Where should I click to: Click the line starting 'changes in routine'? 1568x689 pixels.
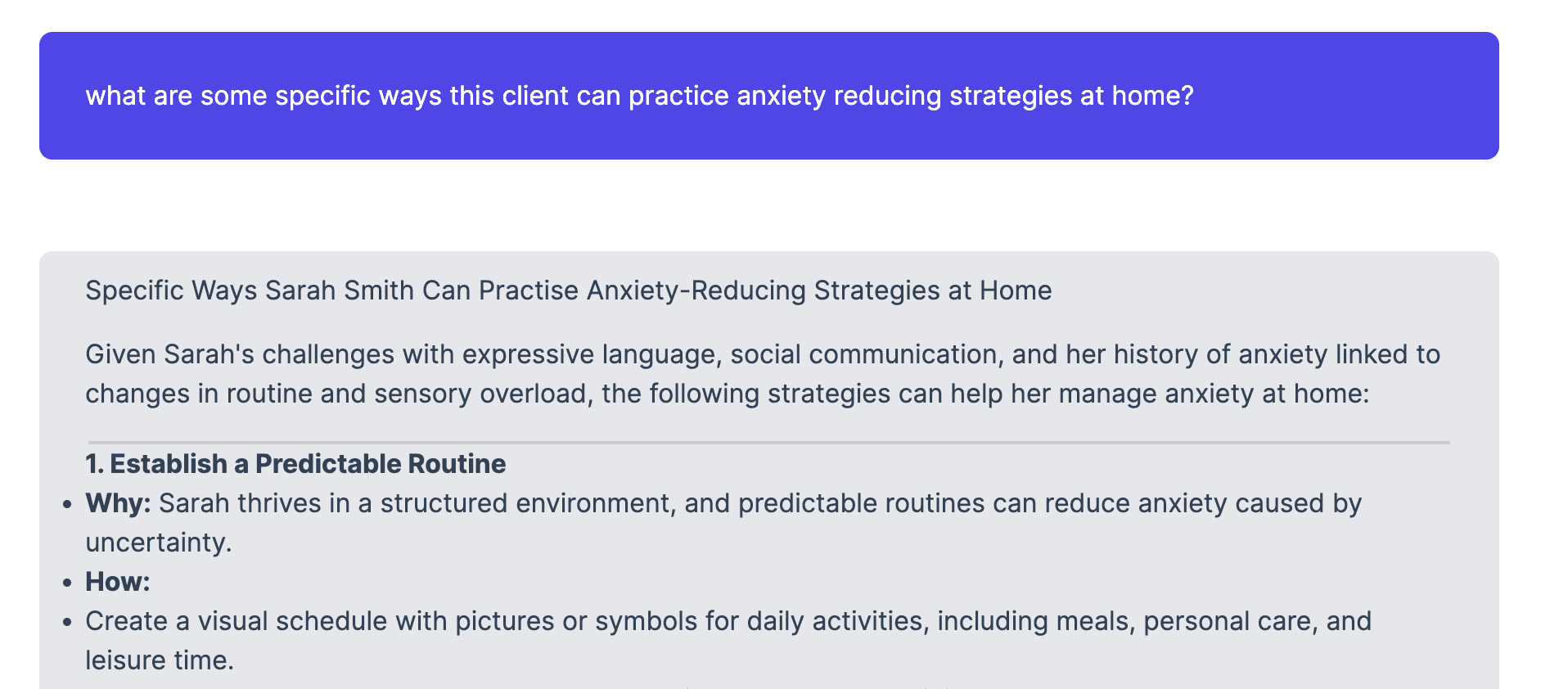click(x=727, y=394)
